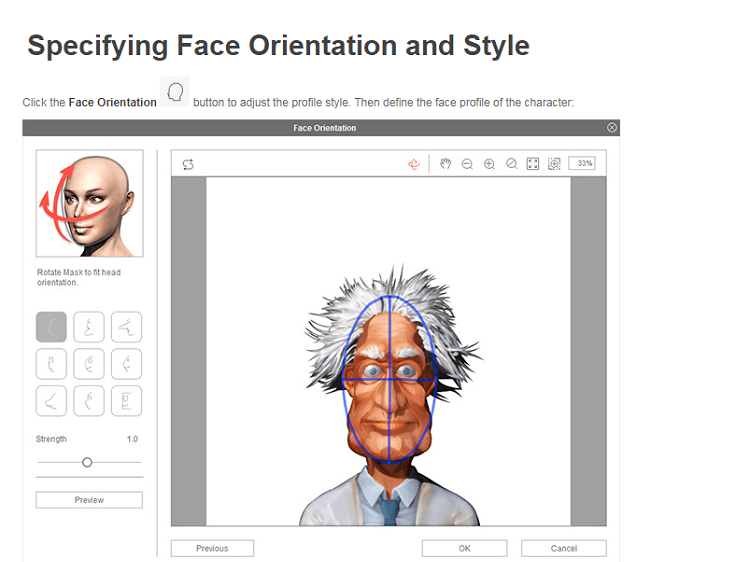This screenshot has width=750, height=562.
Task: Close the Face Orientation dialog
Action: click(x=611, y=127)
